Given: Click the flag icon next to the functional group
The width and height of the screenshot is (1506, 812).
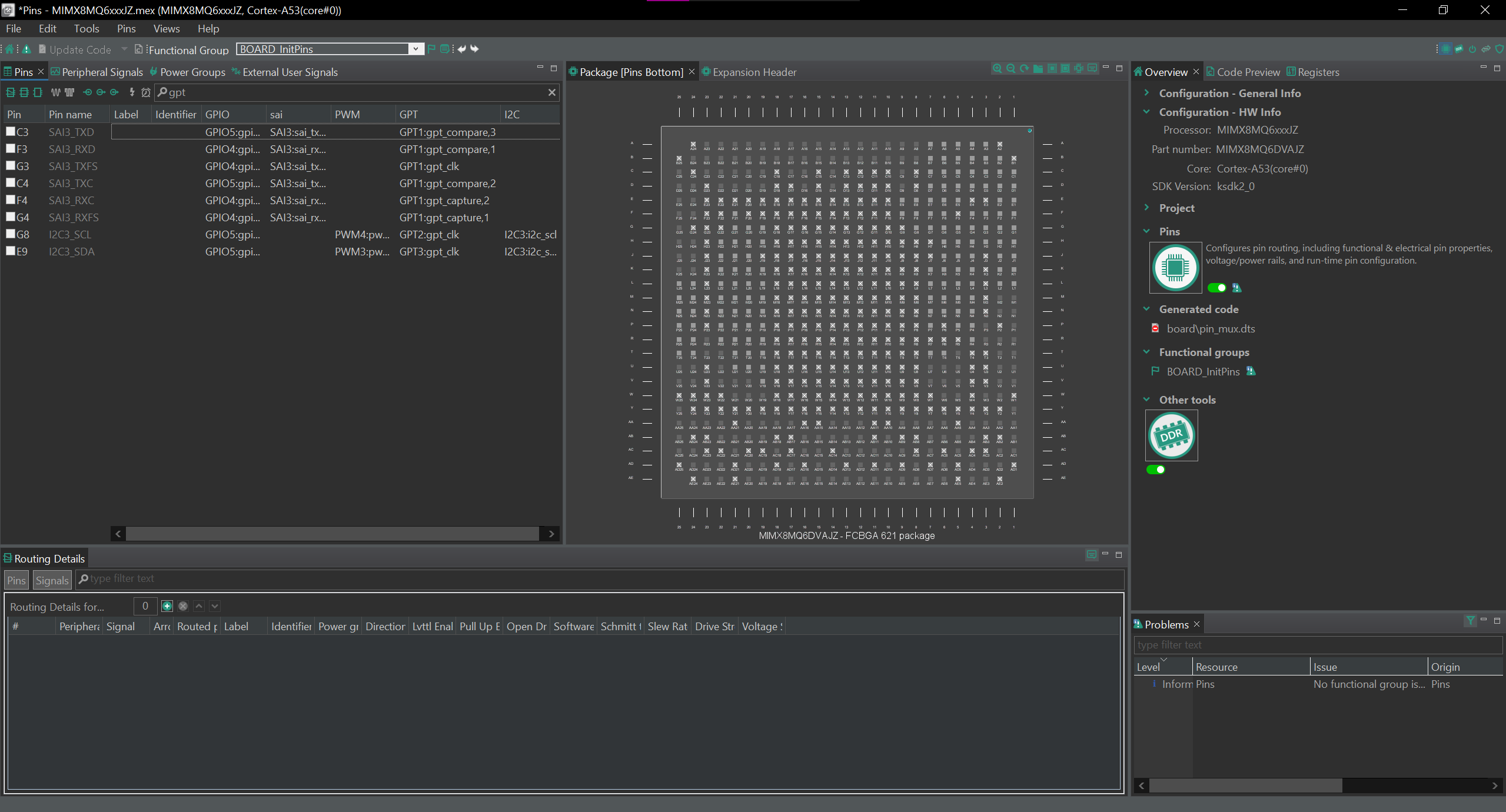Looking at the screenshot, I should [431, 49].
